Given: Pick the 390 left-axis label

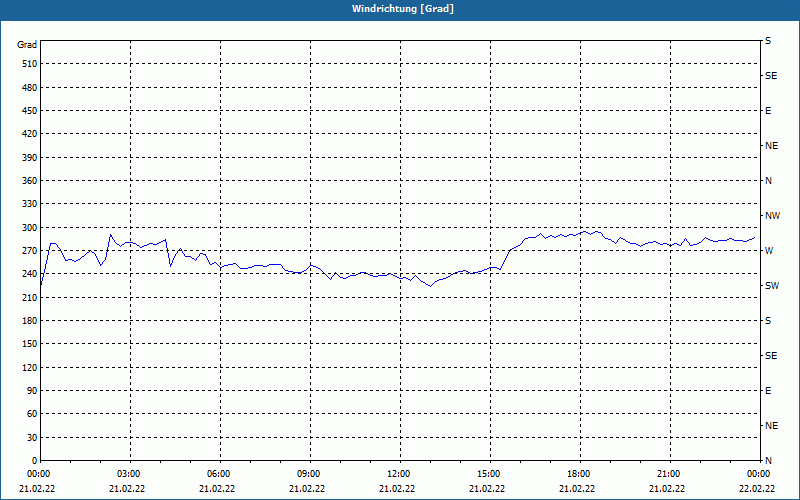Looking at the screenshot, I should 29,158.
